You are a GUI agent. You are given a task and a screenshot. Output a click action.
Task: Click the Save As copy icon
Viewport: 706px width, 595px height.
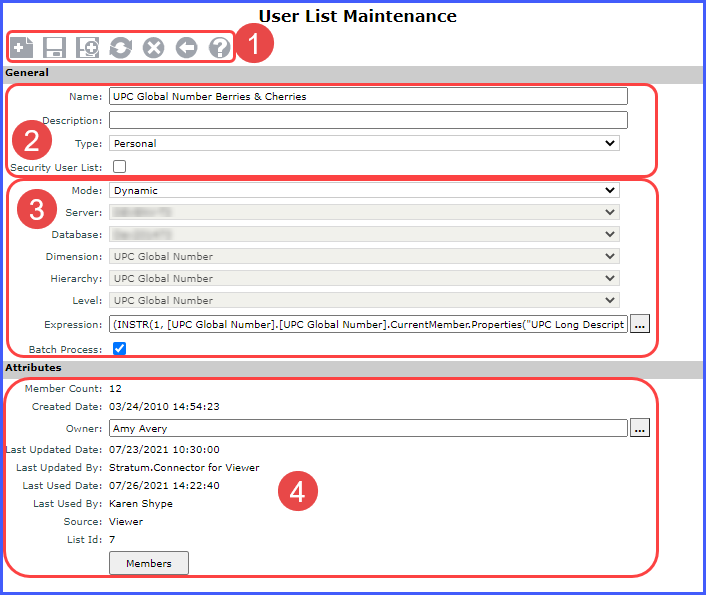(87, 47)
